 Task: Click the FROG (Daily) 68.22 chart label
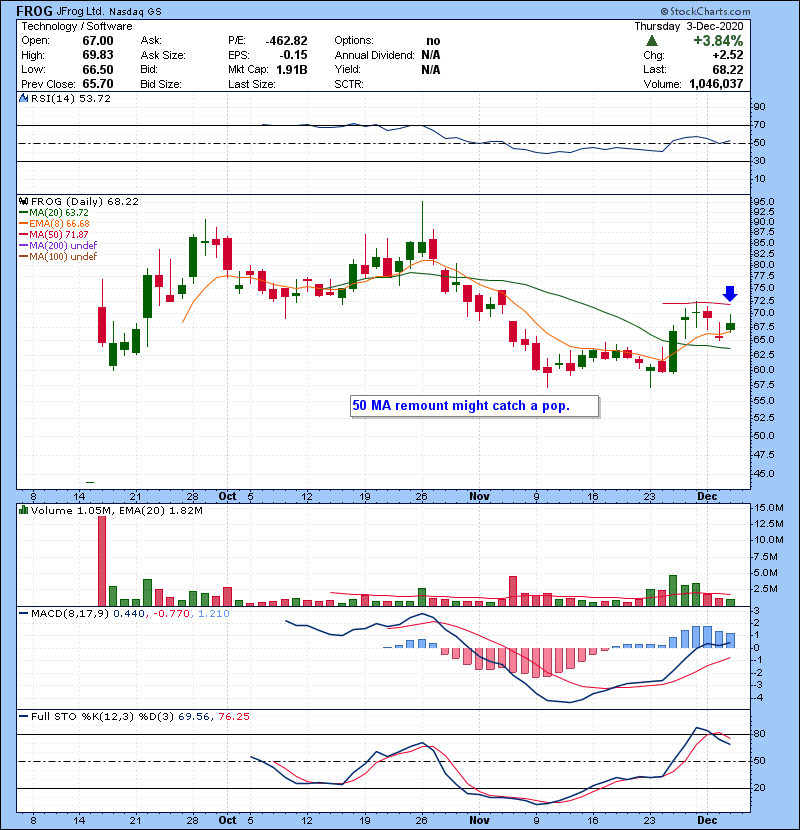85,202
